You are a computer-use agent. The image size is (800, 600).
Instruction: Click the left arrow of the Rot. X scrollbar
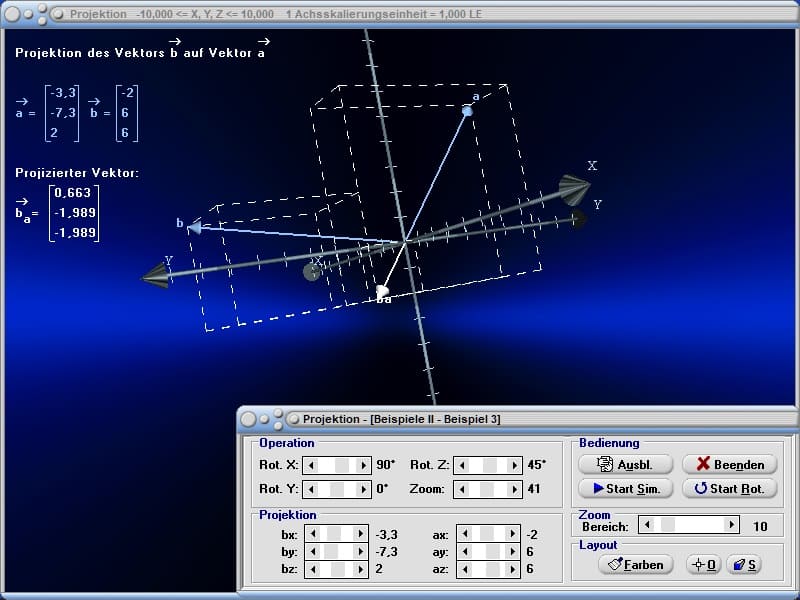click(x=311, y=465)
